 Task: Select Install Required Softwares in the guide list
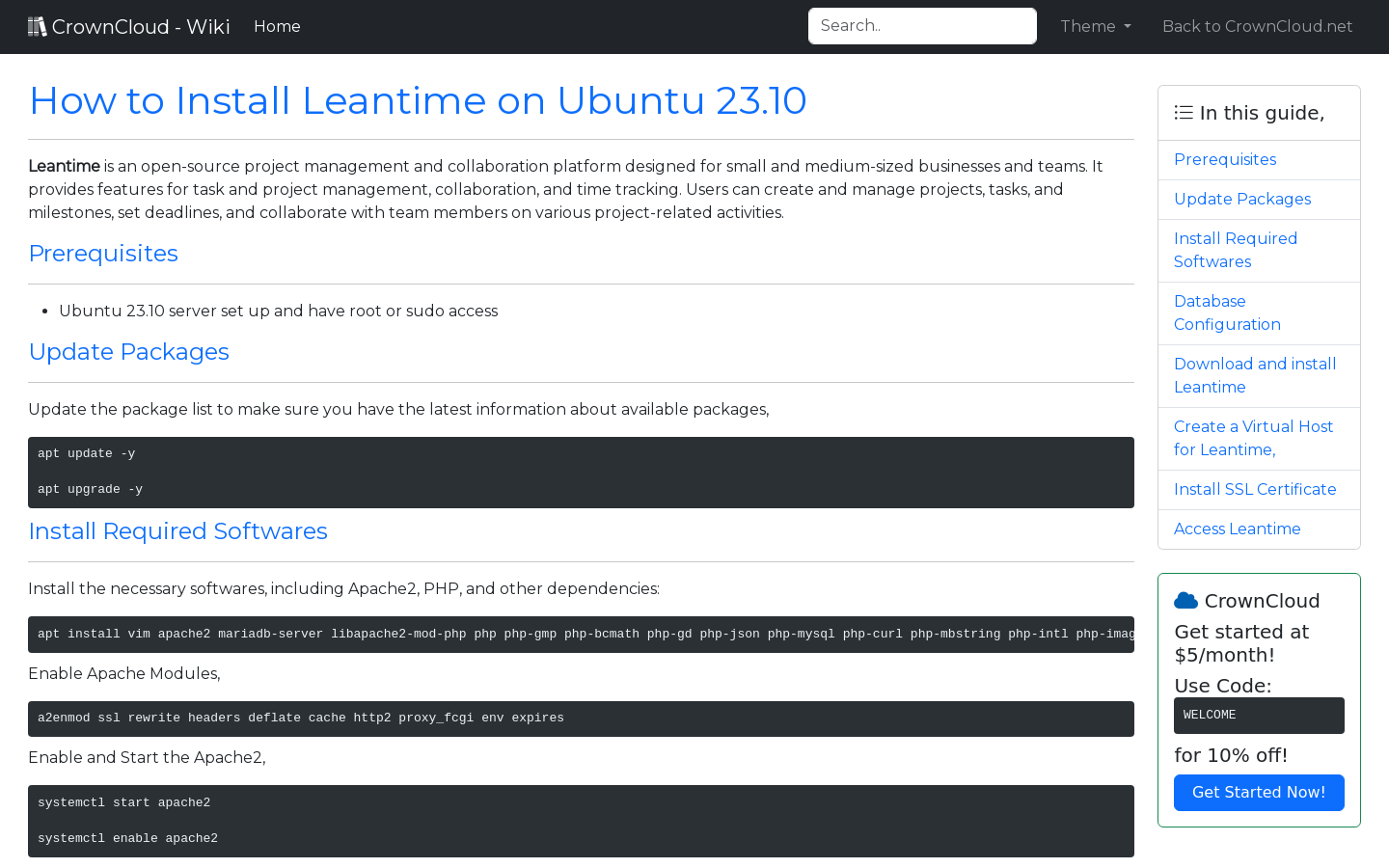click(x=1236, y=250)
